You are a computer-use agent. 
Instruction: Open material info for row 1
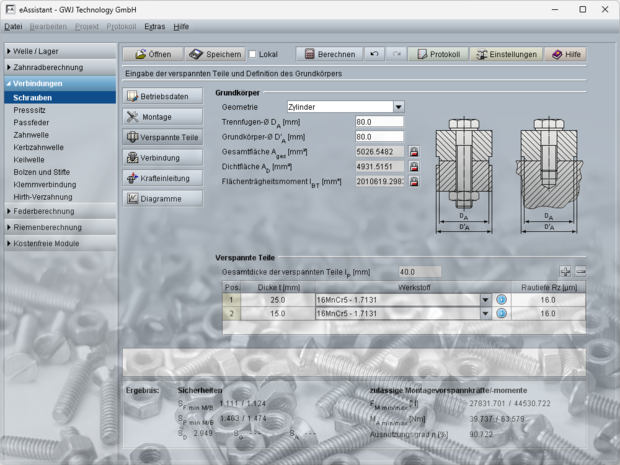503,299
